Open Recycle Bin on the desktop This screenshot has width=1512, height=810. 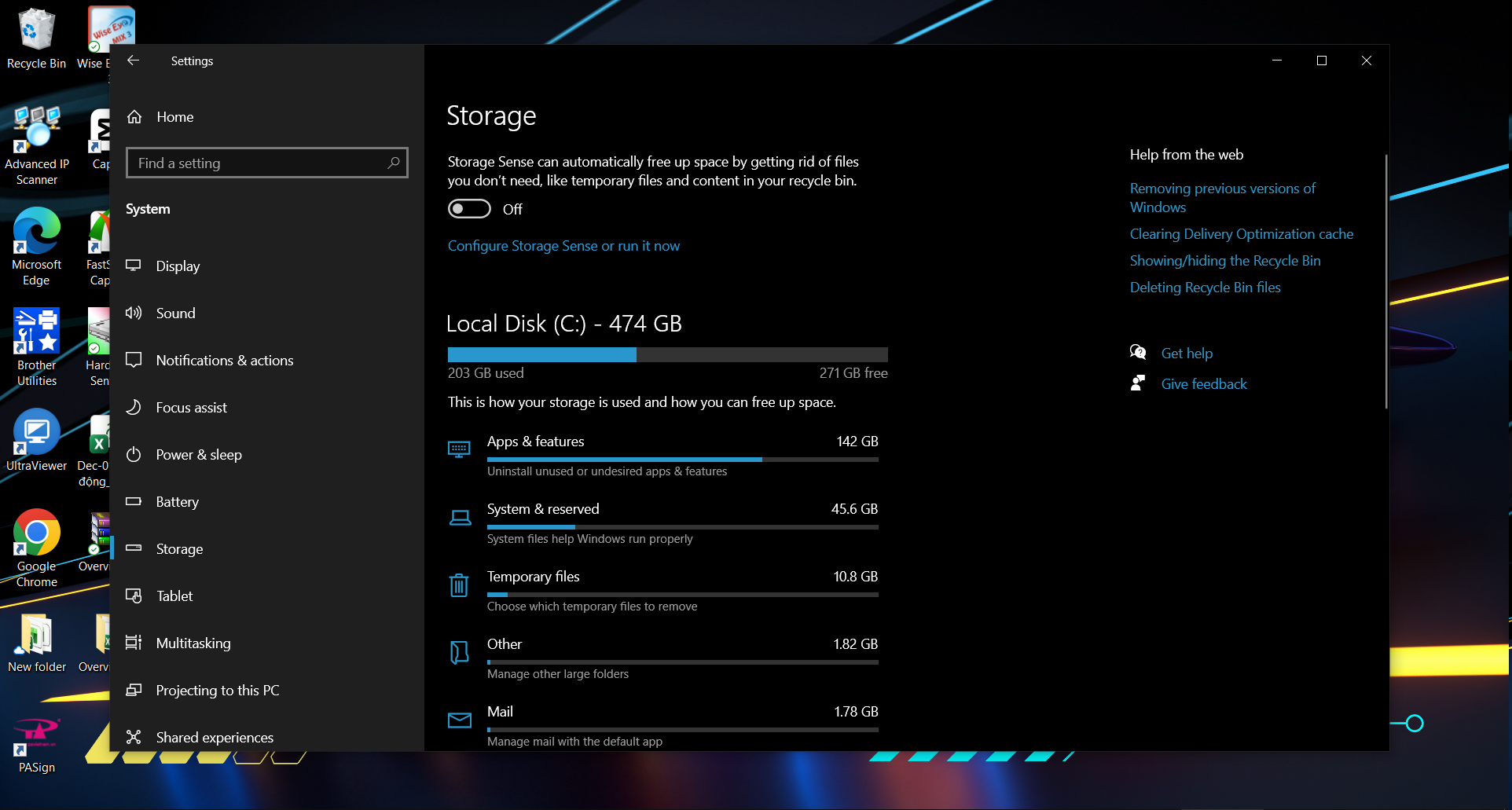point(36,38)
